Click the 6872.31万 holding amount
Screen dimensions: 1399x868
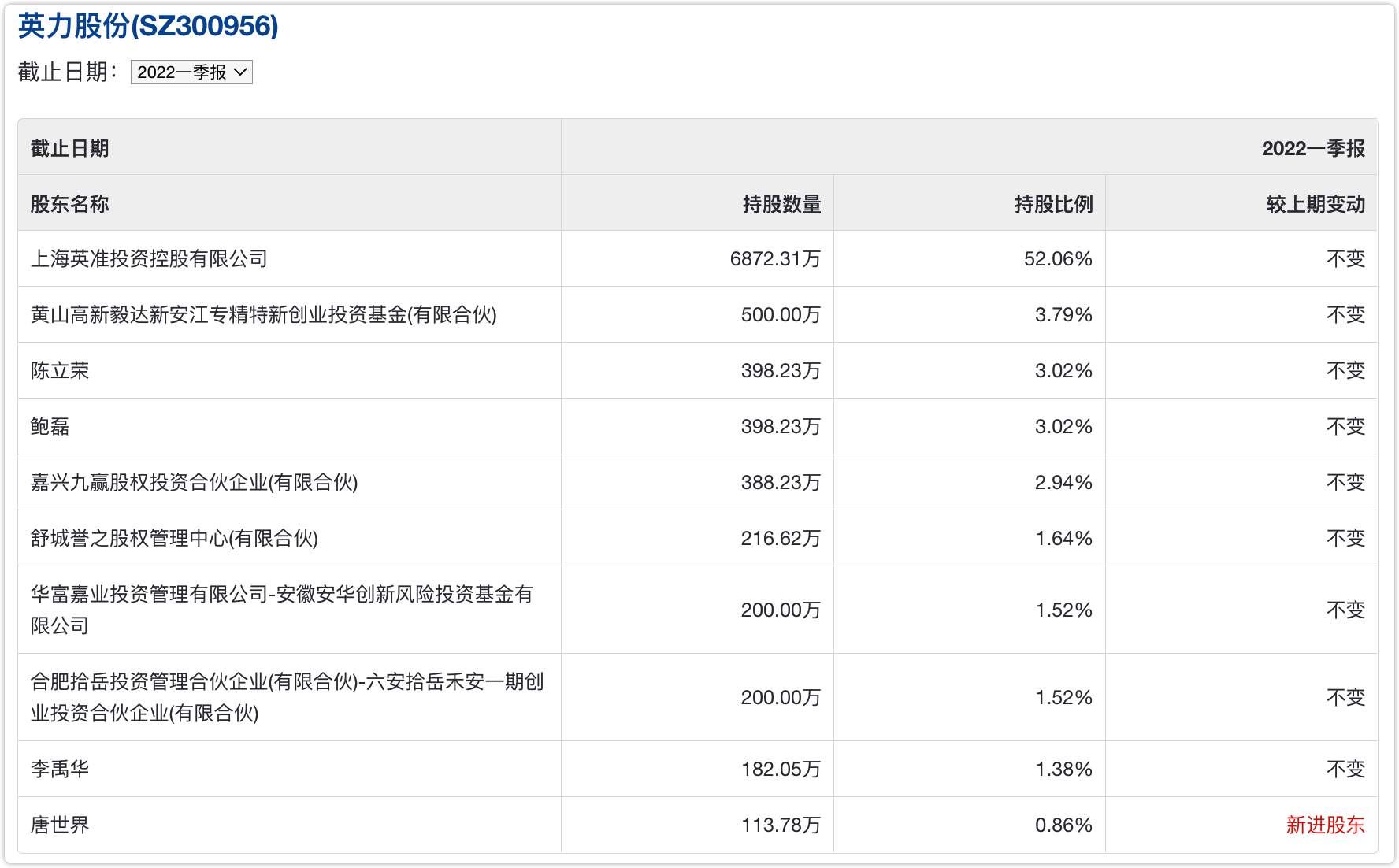(774, 258)
